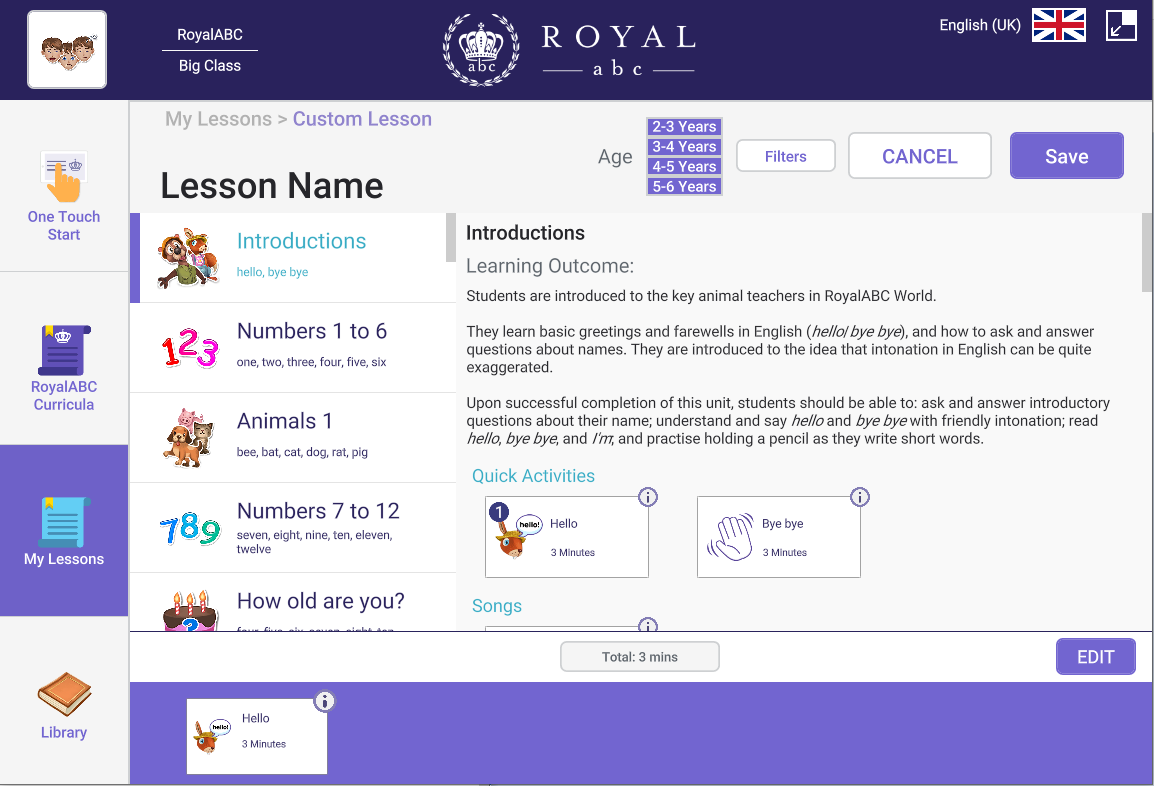This screenshot has width=1154, height=786.
Task: Click the Total: 3 mins indicator
Action: point(640,656)
